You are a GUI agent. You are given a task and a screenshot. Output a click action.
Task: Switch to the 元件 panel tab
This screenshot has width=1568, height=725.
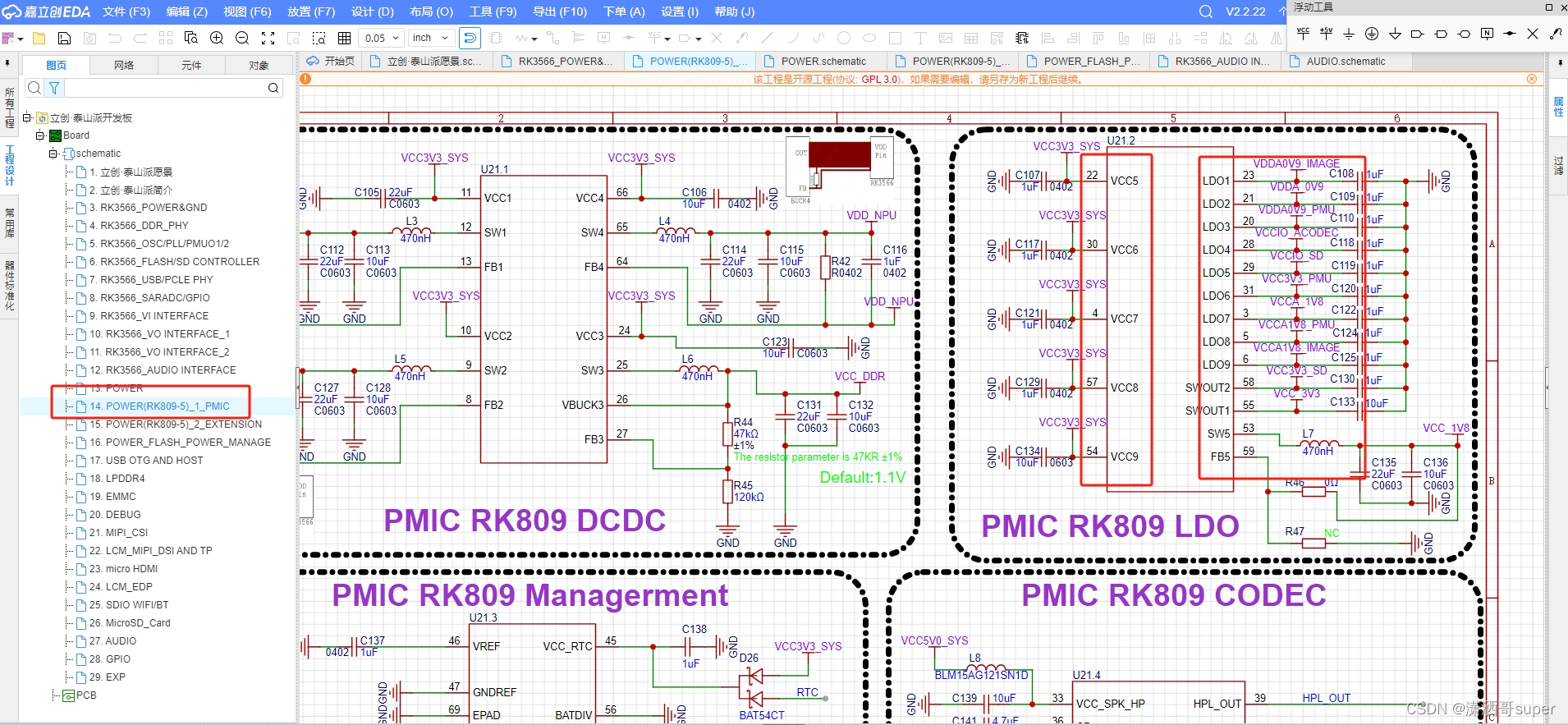click(x=191, y=65)
